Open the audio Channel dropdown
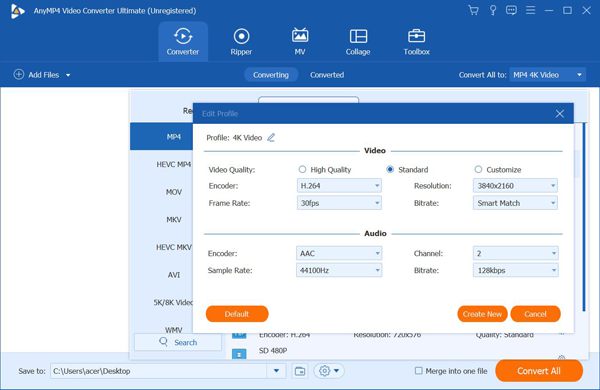 click(x=515, y=253)
